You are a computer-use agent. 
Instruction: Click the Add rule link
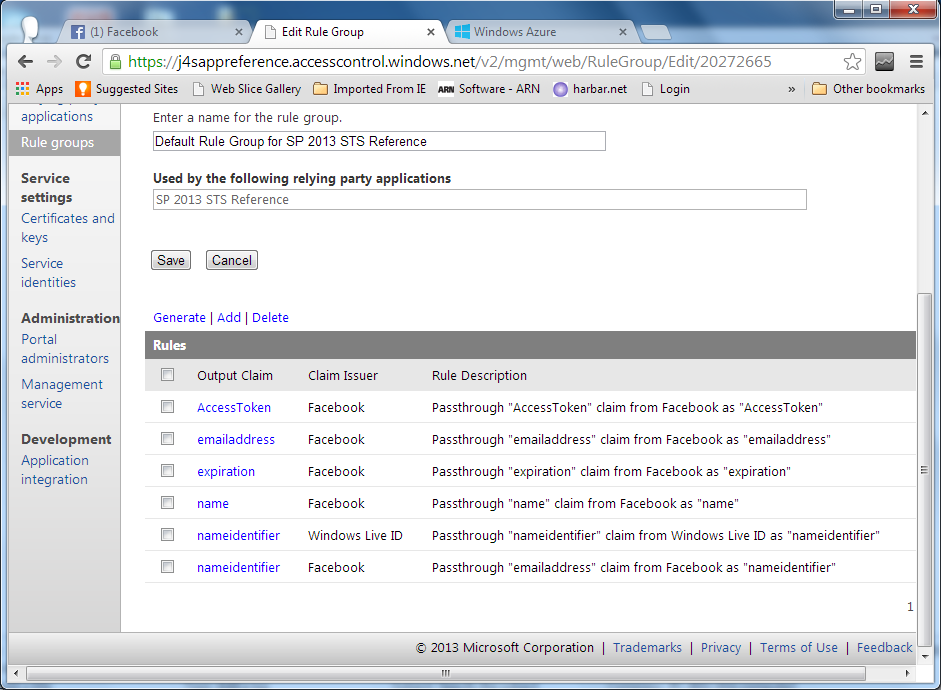point(229,317)
